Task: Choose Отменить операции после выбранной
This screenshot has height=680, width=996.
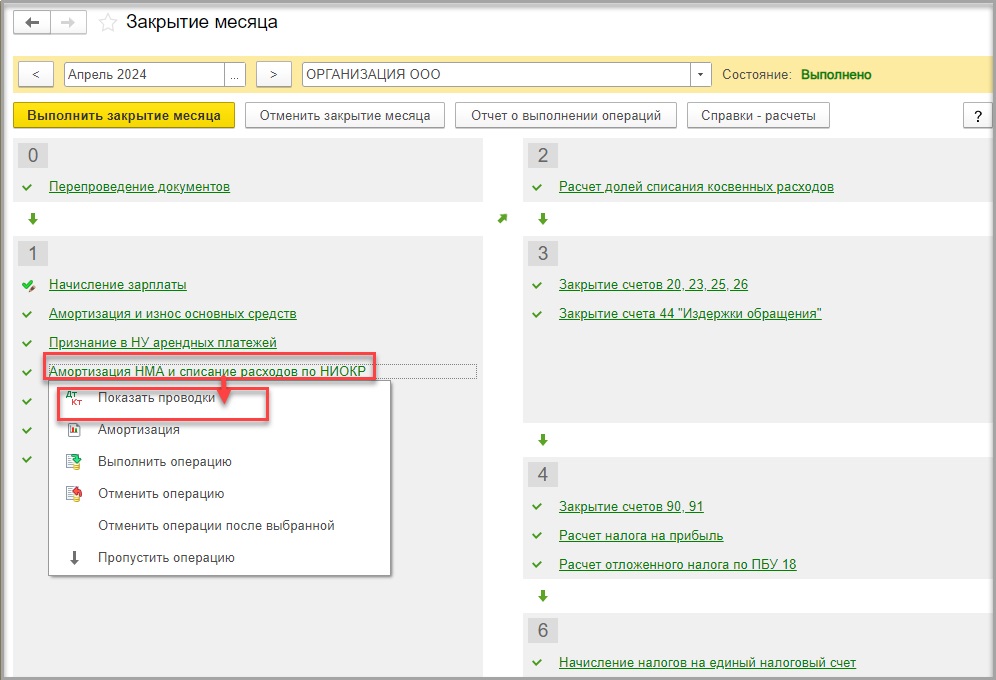Action: pos(216,526)
